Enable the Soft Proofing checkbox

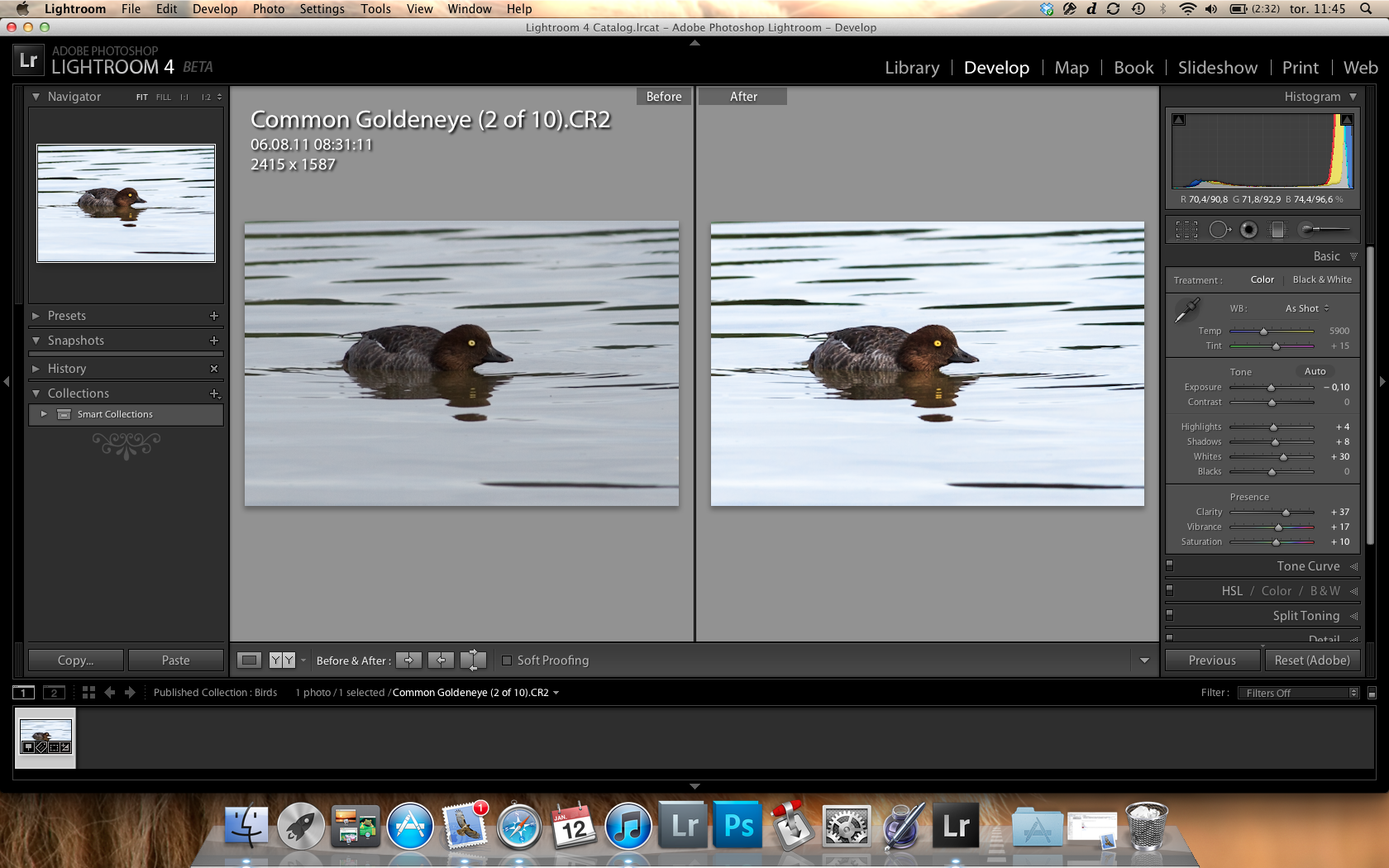point(507,661)
